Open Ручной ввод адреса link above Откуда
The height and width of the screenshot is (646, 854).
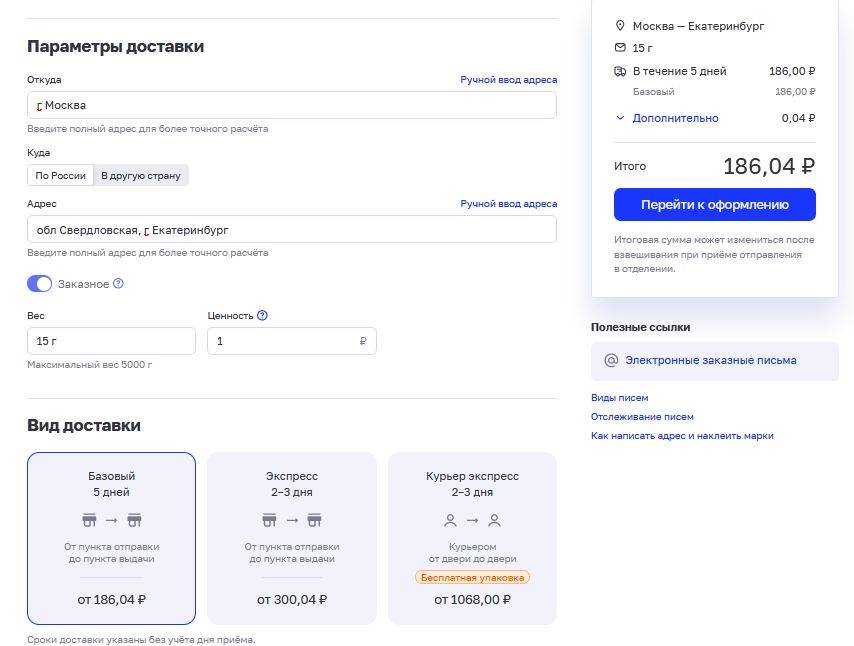(508, 80)
